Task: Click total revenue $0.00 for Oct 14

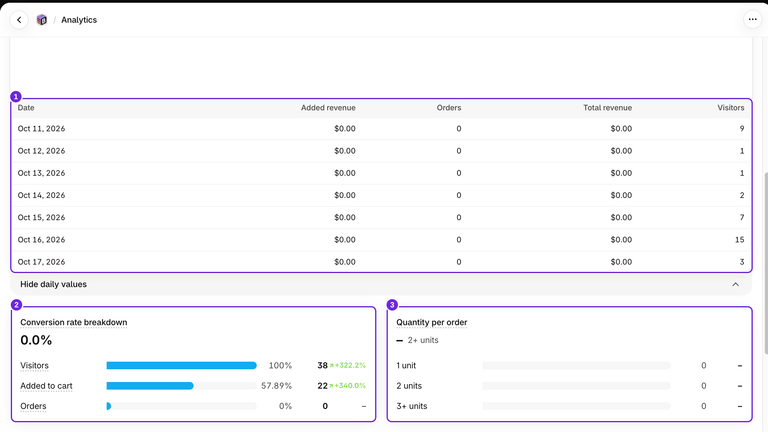Action: (621, 195)
